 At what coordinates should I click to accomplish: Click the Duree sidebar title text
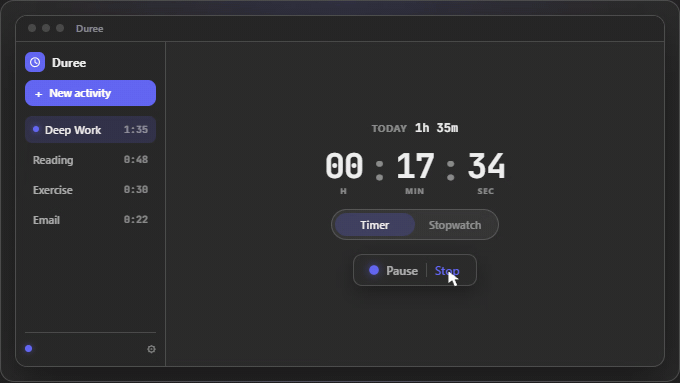[69, 63]
